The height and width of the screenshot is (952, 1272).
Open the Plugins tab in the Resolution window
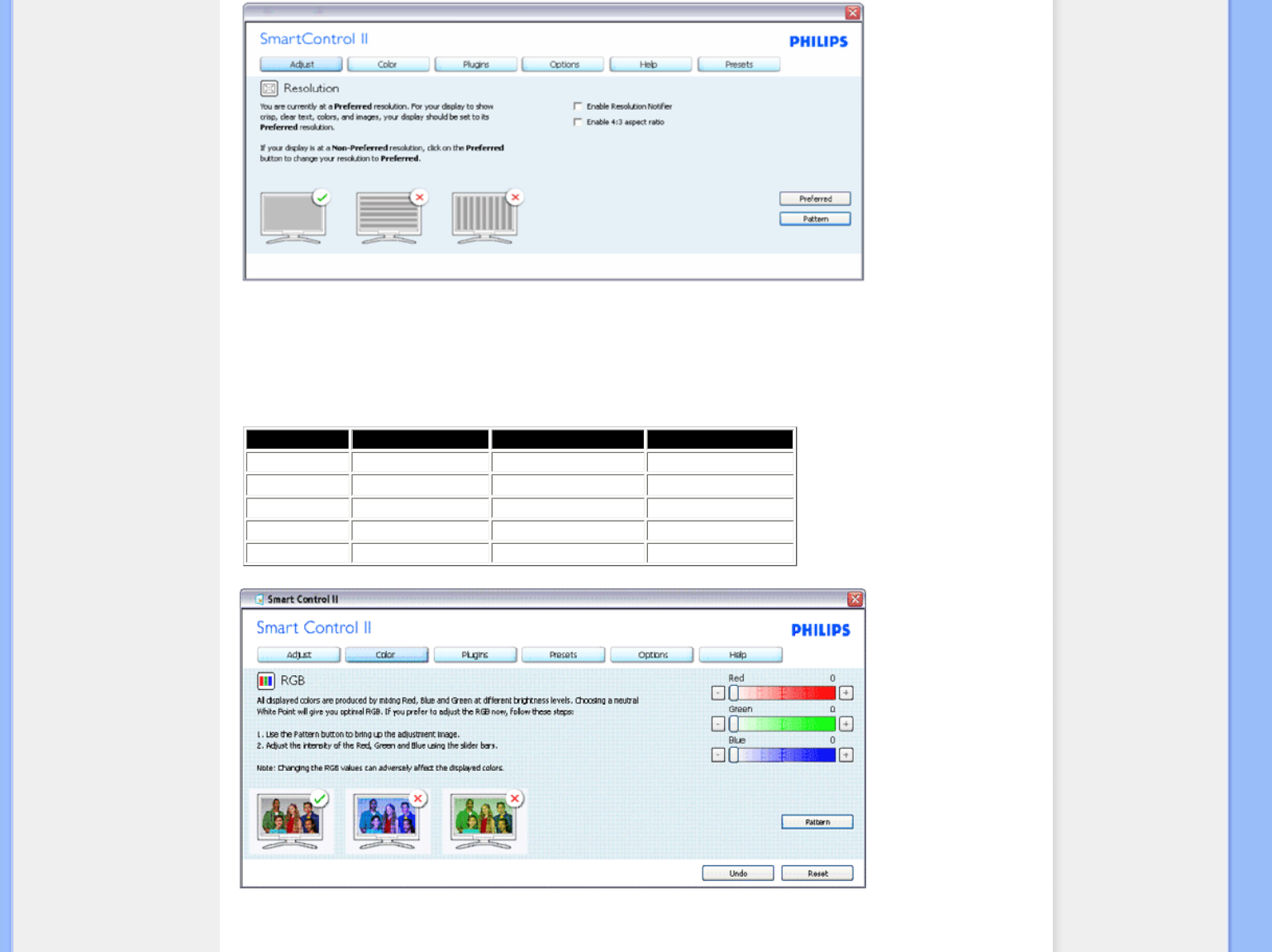[x=476, y=64]
